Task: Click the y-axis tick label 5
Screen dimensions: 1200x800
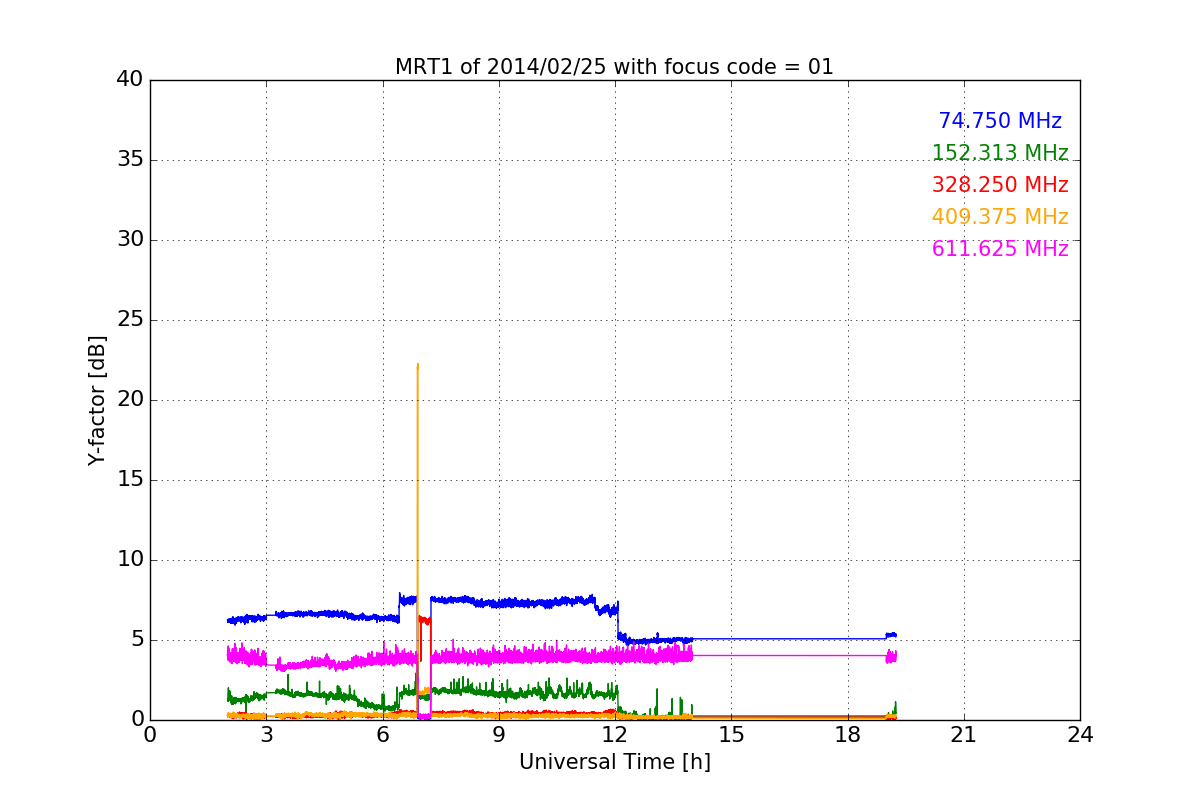Action: [137, 640]
